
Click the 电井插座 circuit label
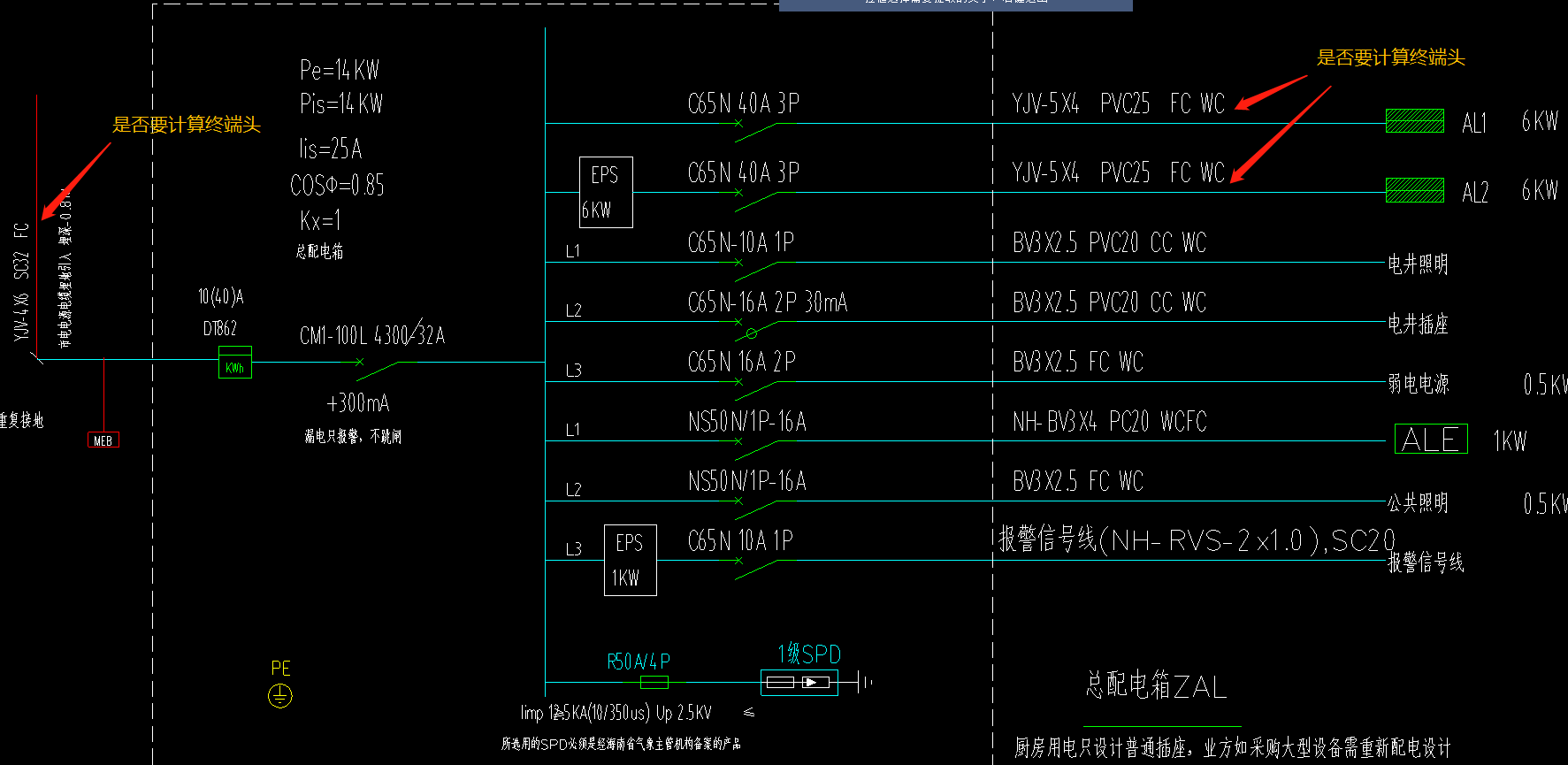[1418, 324]
